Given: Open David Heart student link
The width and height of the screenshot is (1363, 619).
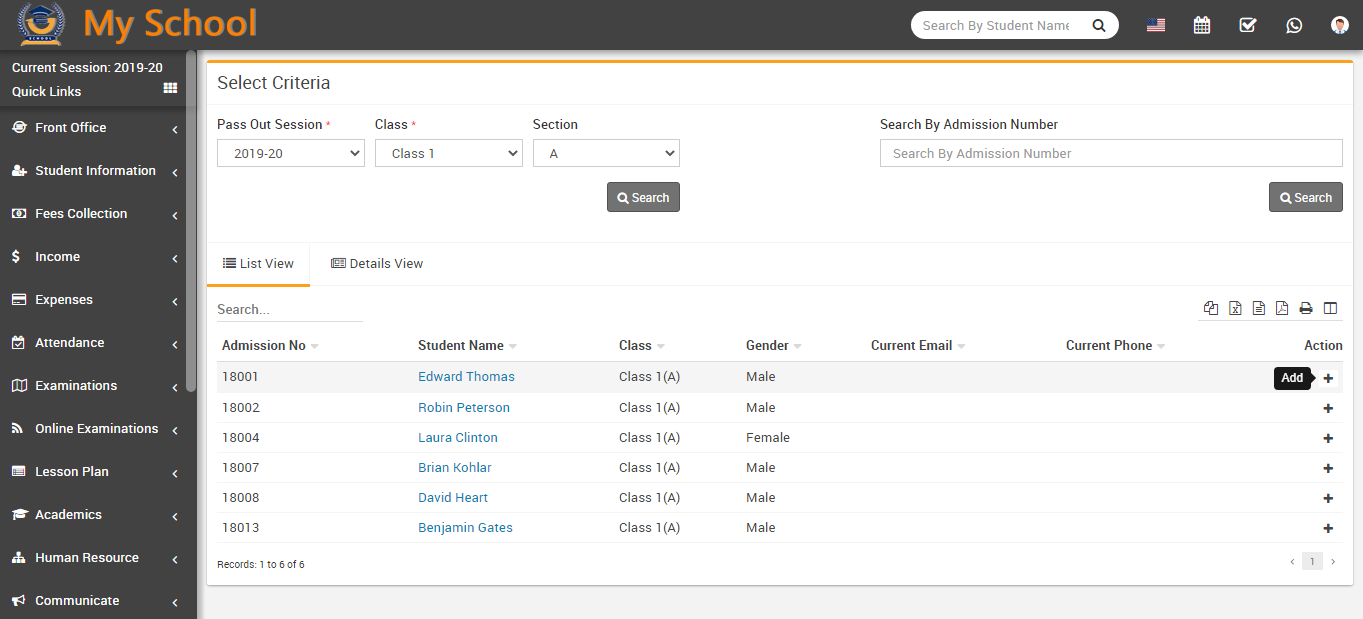Looking at the screenshot, I should 453,498.
